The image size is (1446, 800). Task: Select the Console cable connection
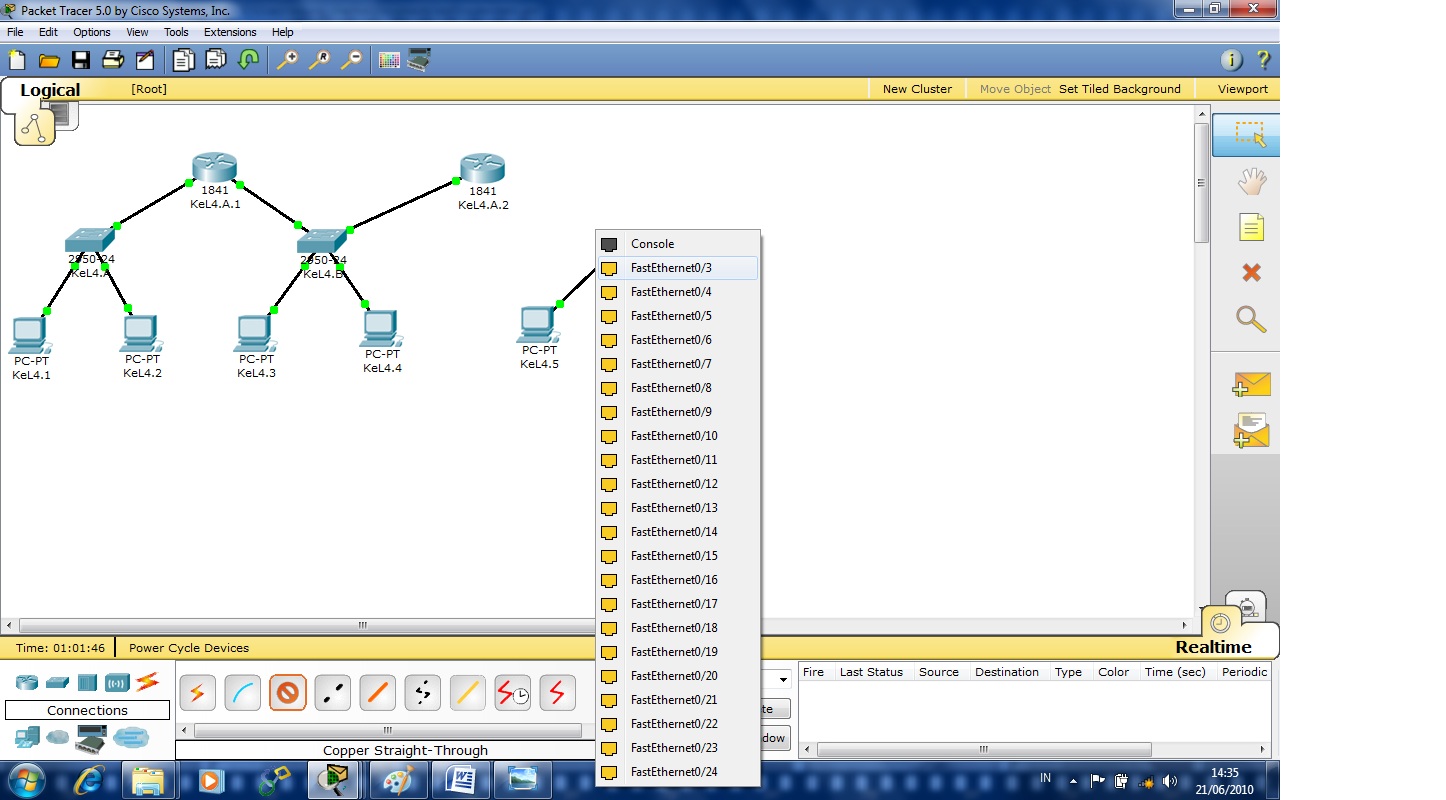pos(242,692)
